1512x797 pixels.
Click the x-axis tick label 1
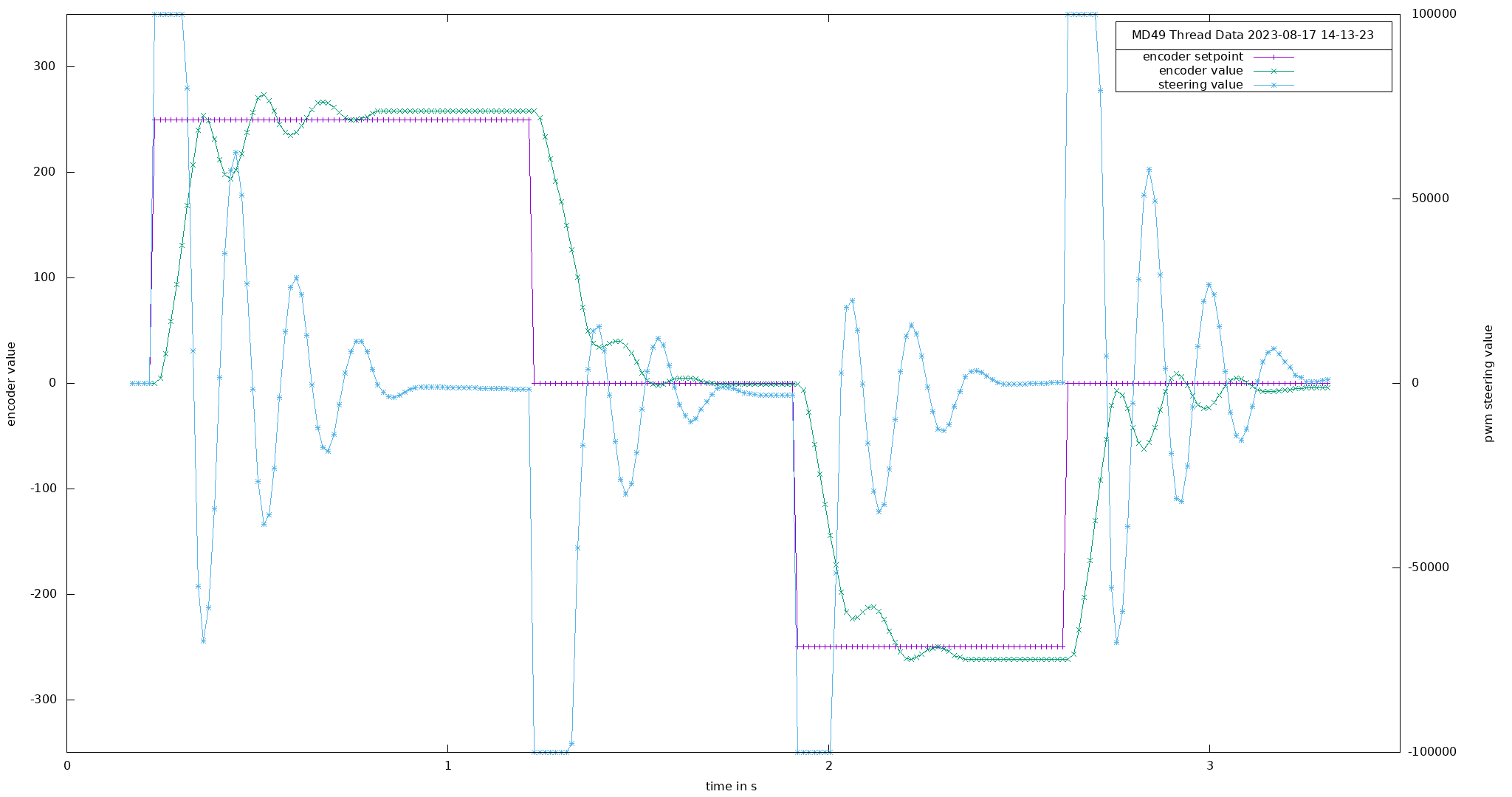point(448,766)
